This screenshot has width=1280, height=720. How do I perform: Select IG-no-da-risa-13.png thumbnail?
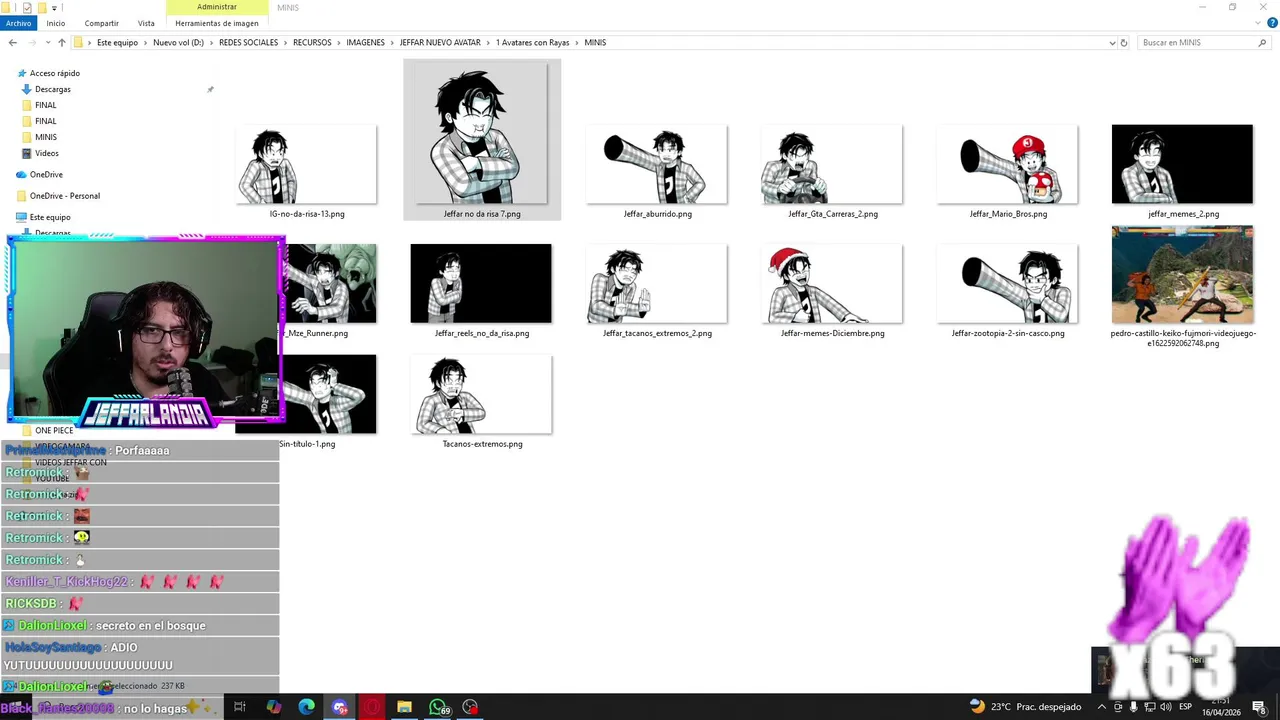307,165
